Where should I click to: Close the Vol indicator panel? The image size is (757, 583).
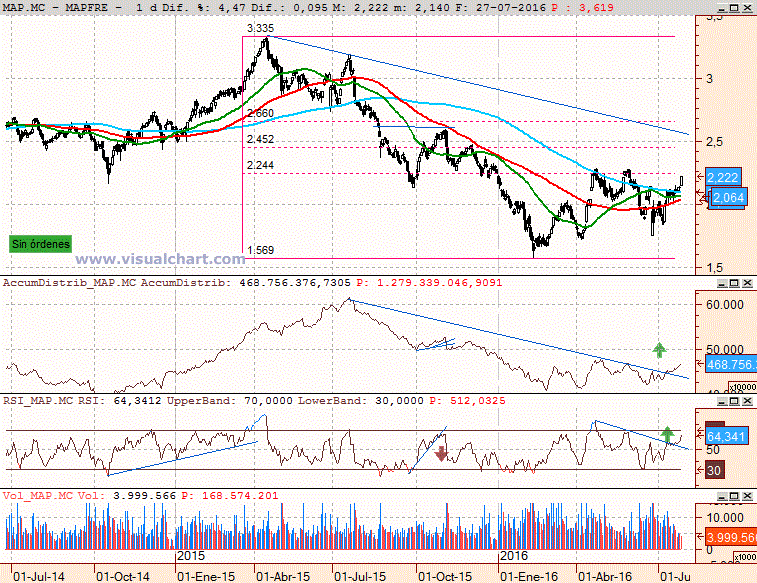coord(747,496)
